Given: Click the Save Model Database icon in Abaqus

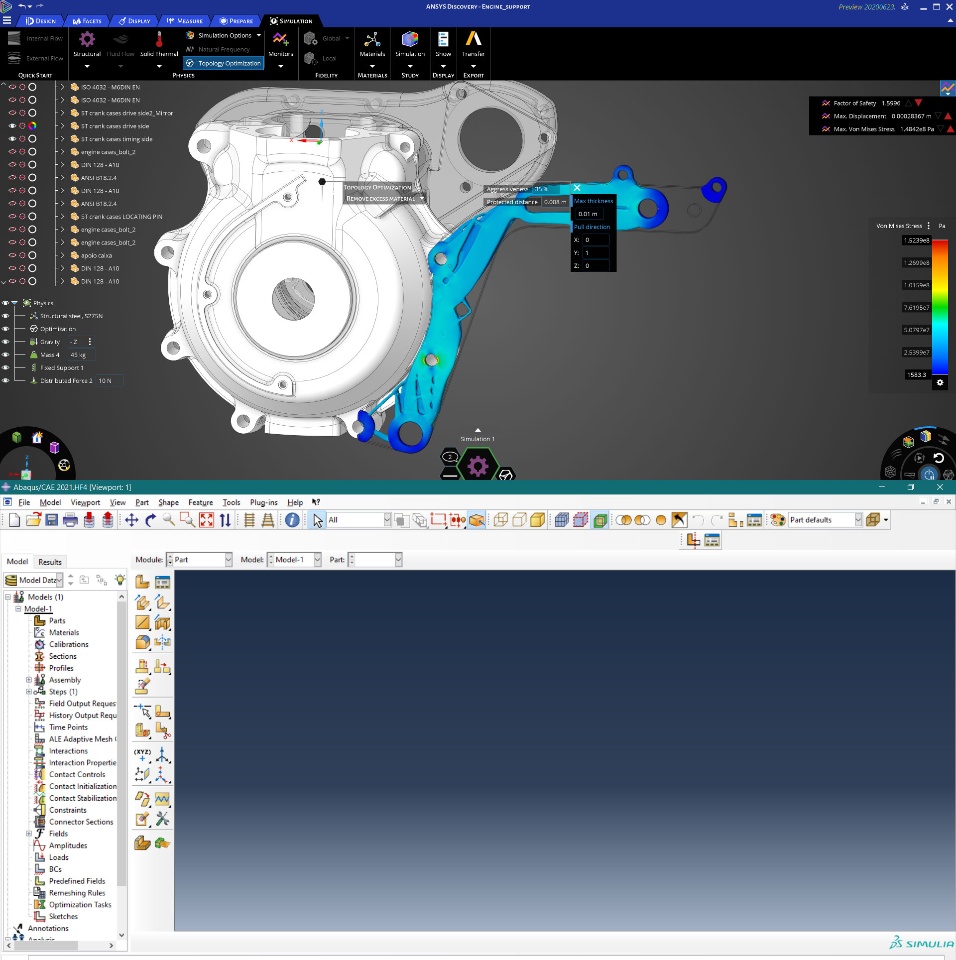Looking at the screenshot, I should click(51, 520).
